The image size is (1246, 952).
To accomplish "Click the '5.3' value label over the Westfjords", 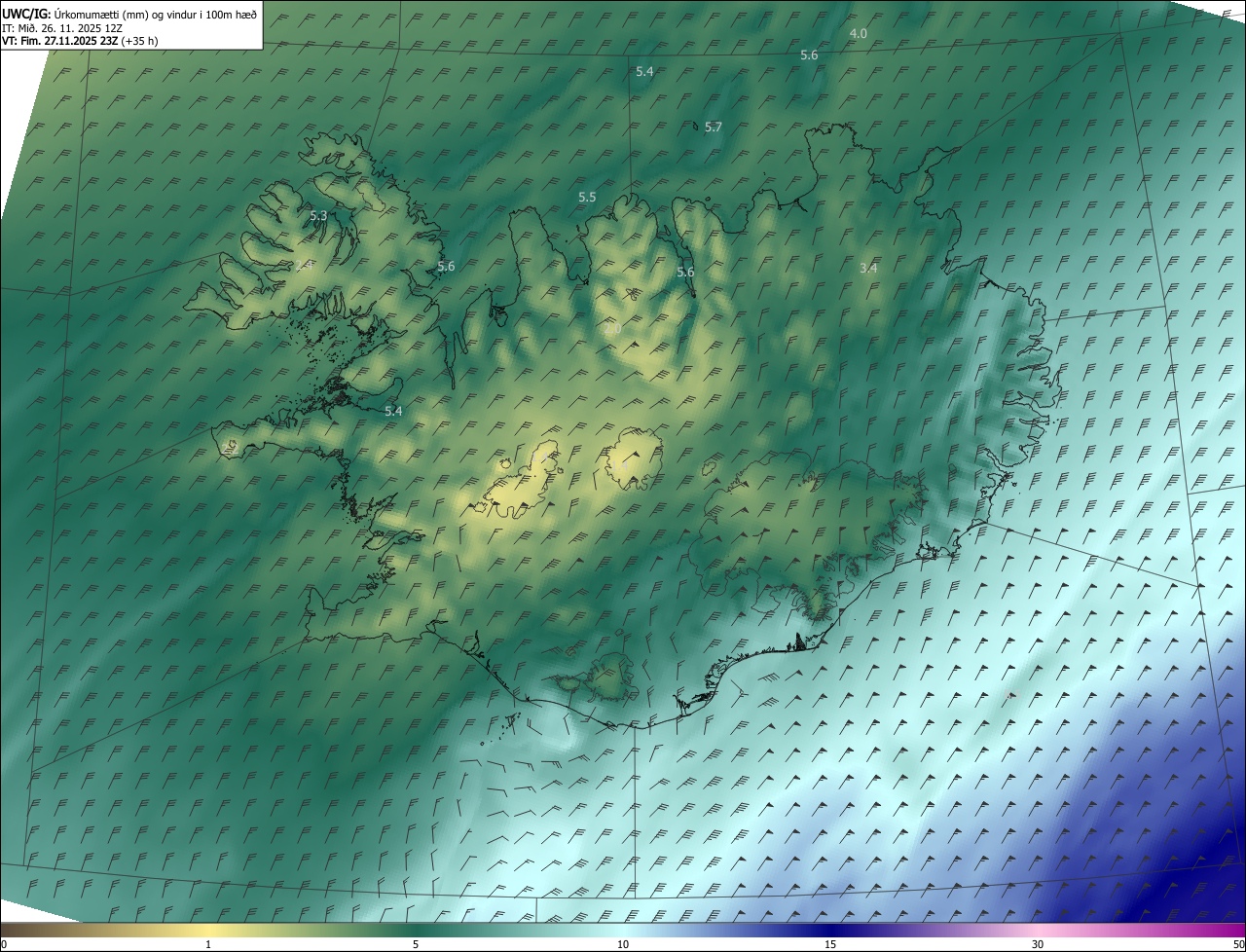I will pos(318,215).
